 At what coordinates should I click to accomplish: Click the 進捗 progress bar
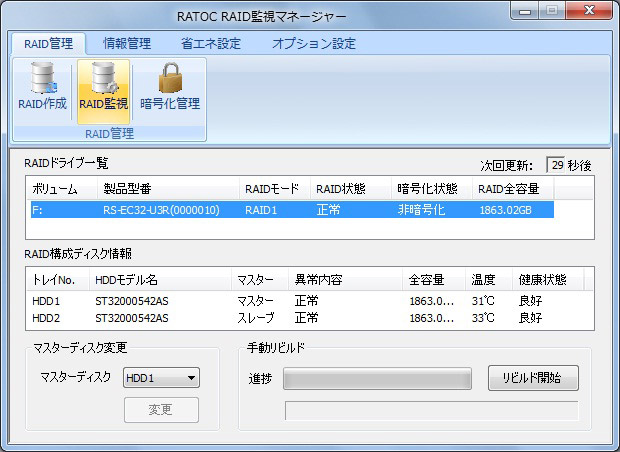tap(377, 378)
